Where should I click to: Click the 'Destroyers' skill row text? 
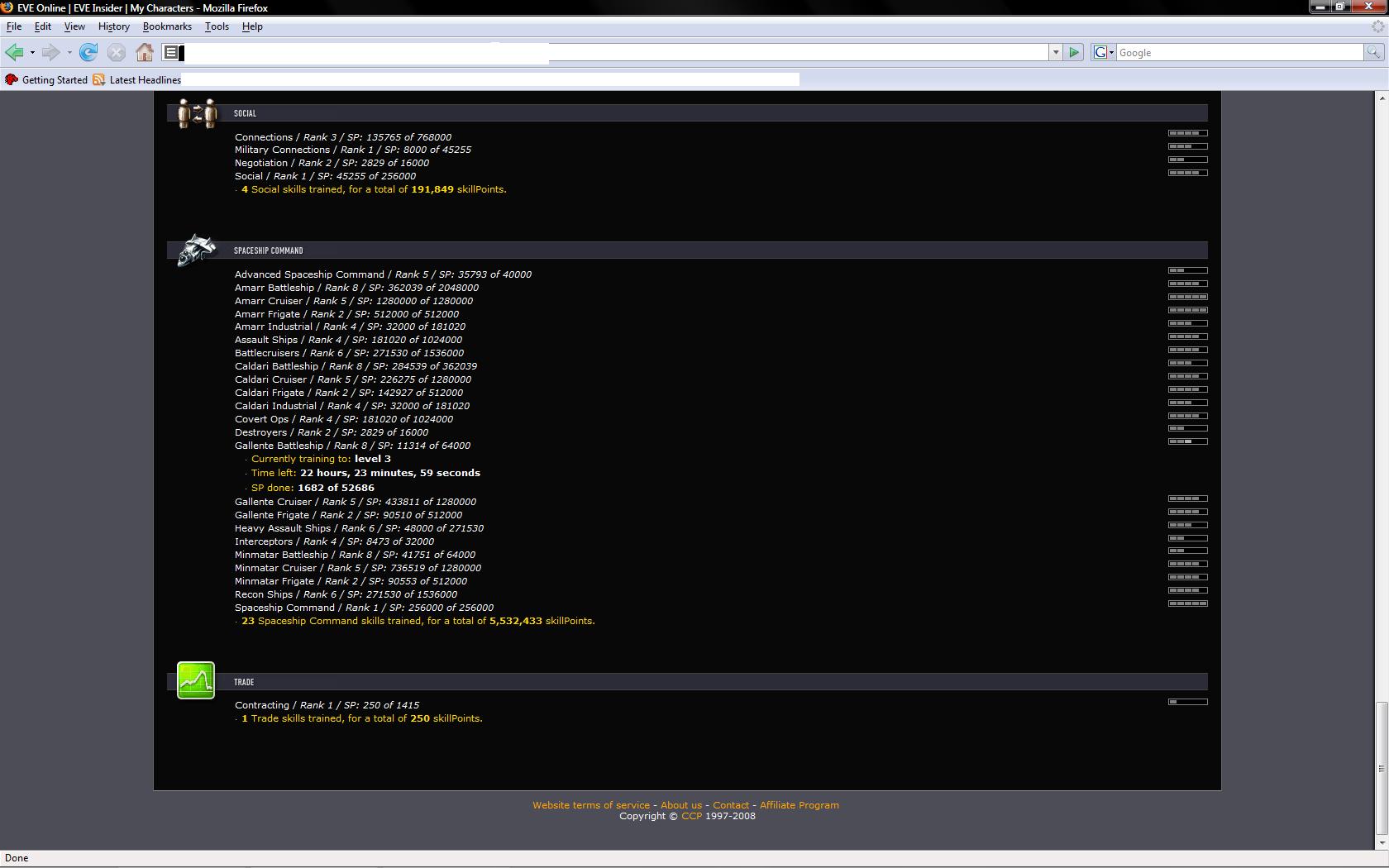coord(332,432)
